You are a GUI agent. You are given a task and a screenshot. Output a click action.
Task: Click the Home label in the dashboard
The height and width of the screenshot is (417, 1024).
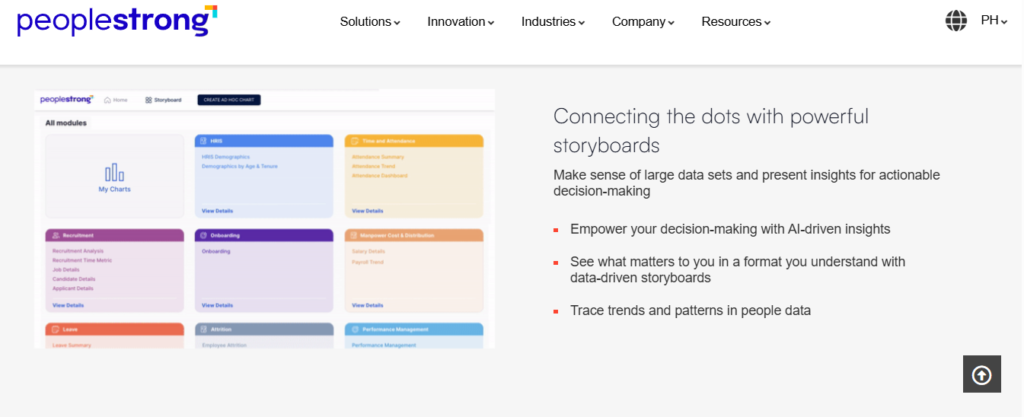tap(120, 100)
